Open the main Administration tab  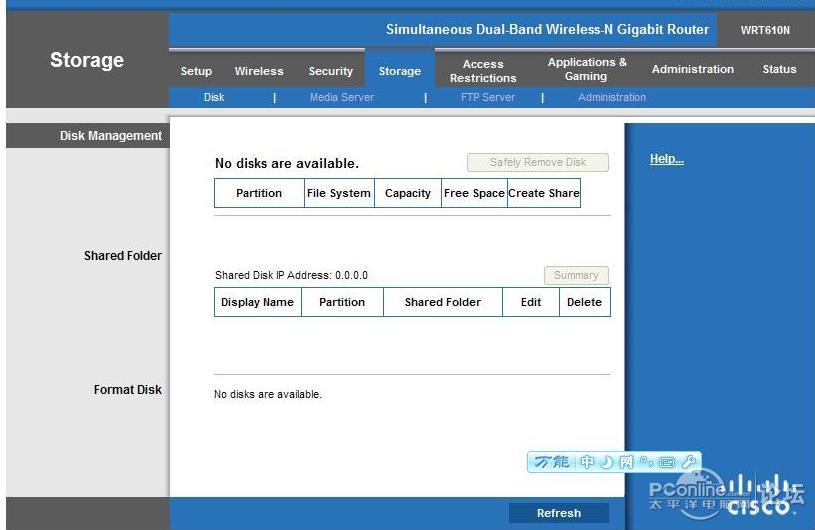click(693, 69)
